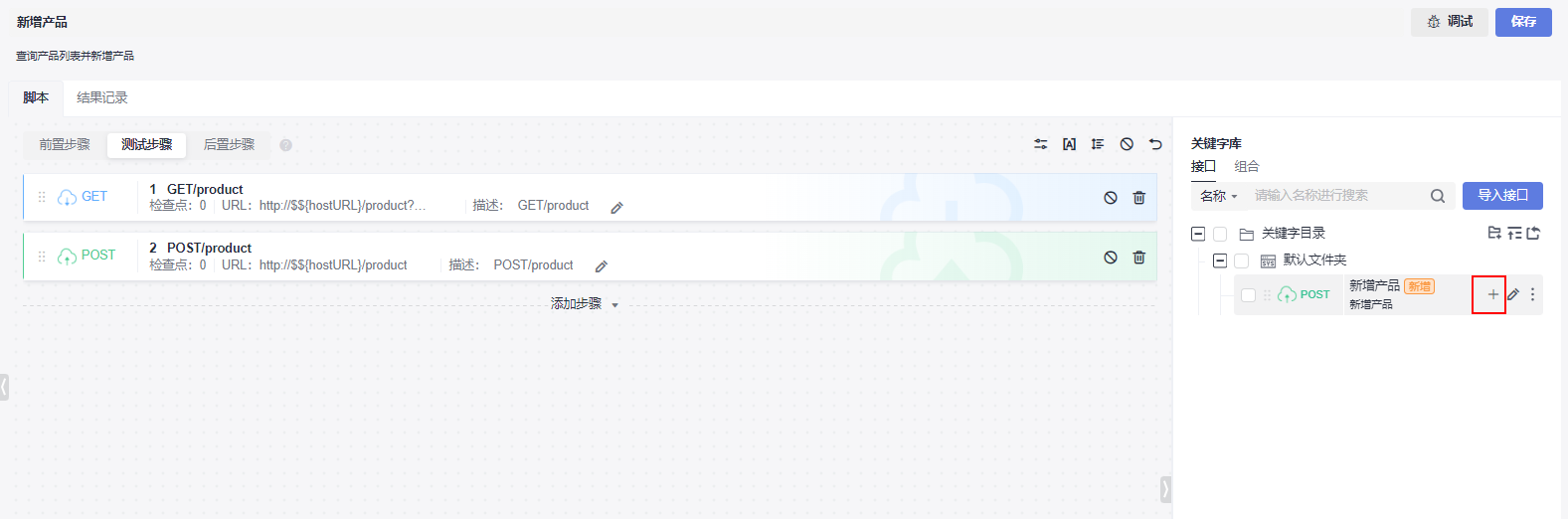Viewport: 1568px width, 519px height.
Task: Click the new folder icon in the keyword directory
Action: (x=1493, y=233)
